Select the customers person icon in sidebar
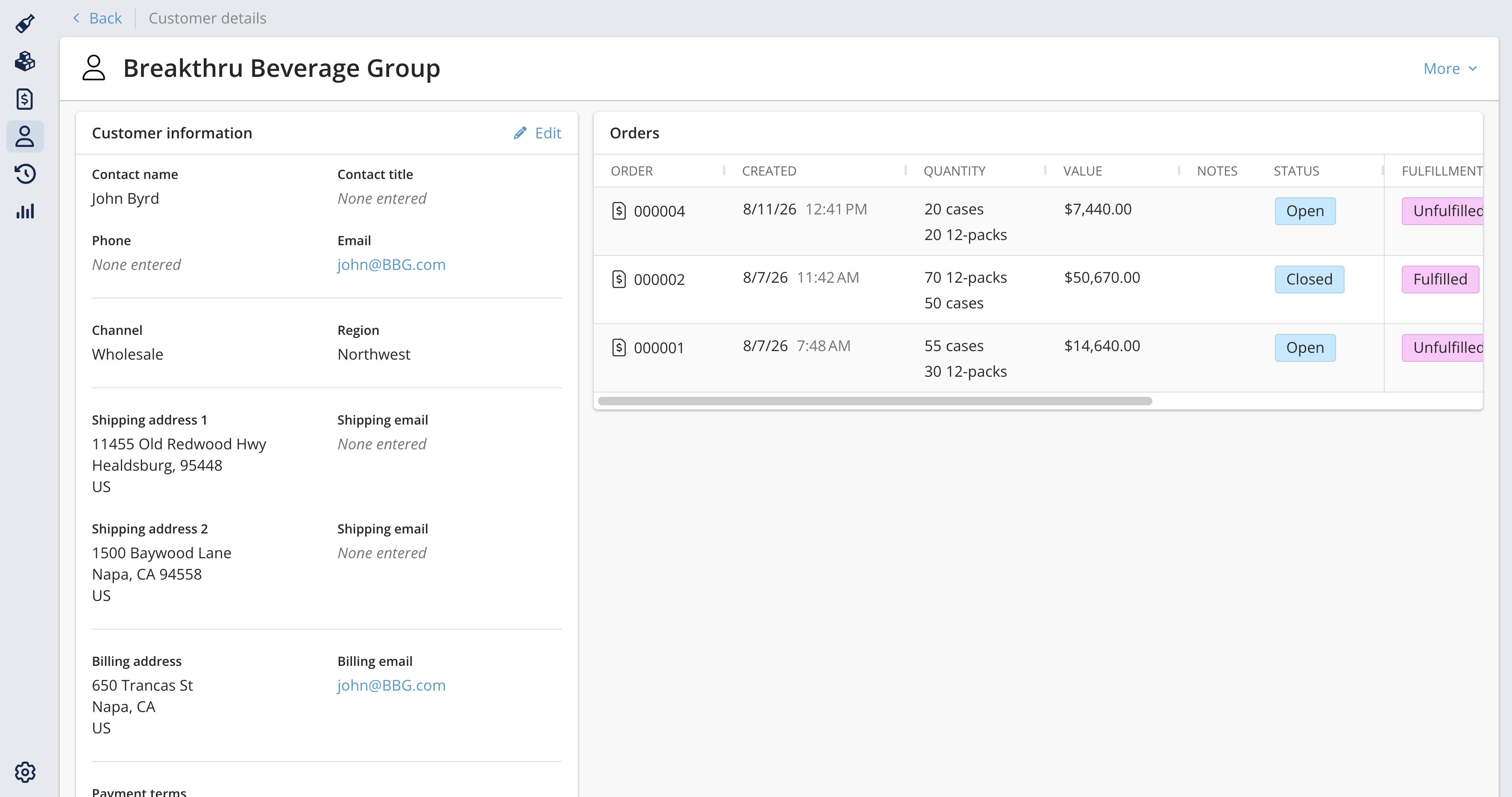The image size is (1512, 797). [25, 136]
